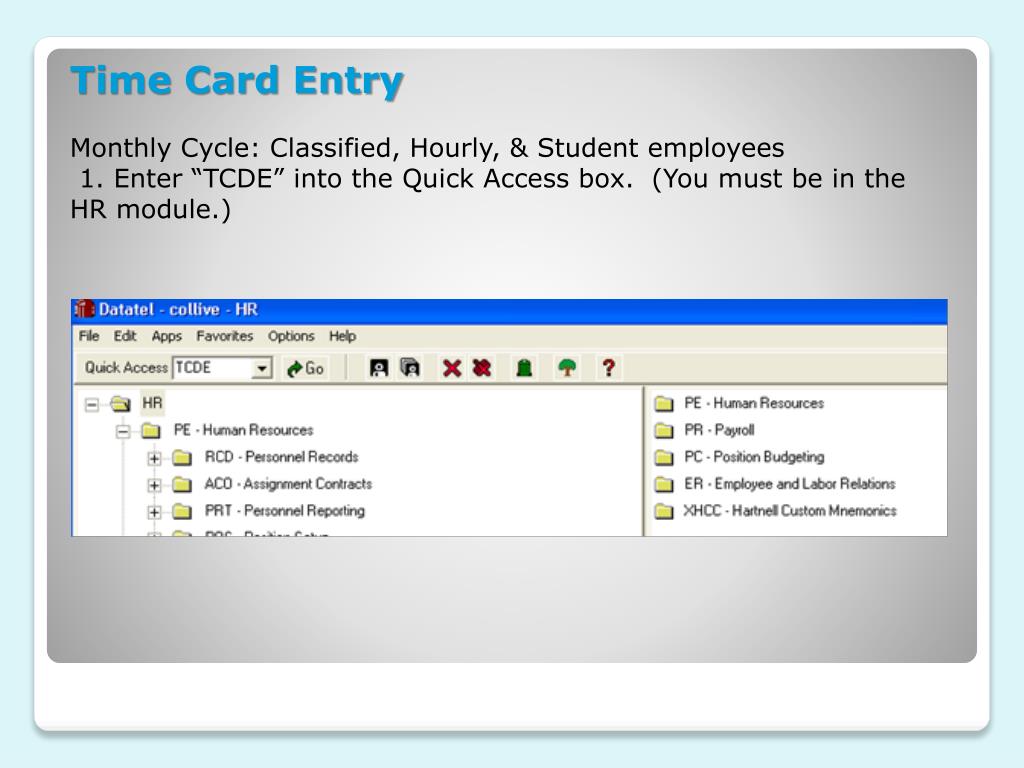Open the File menu
This screenshot has width=1024, height=768.
tap(89, 336)
